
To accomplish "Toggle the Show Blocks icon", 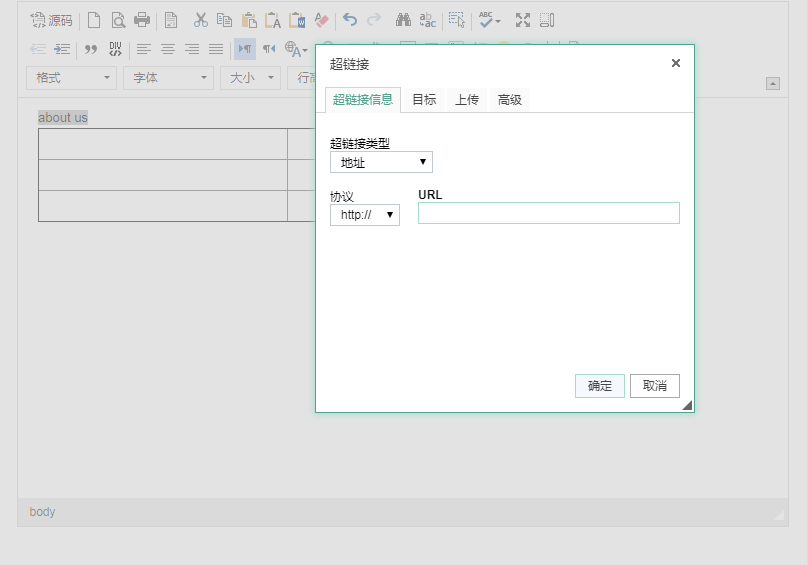I will point(547,20).
